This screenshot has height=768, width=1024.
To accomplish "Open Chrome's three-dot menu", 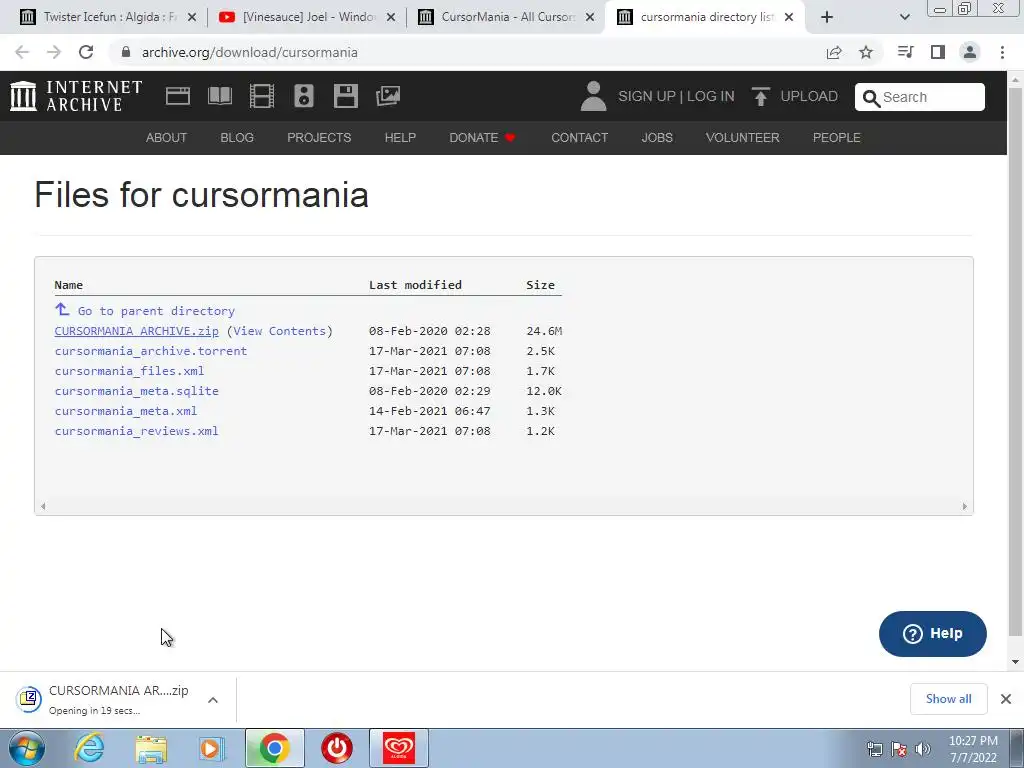I will click(1002, 52).
